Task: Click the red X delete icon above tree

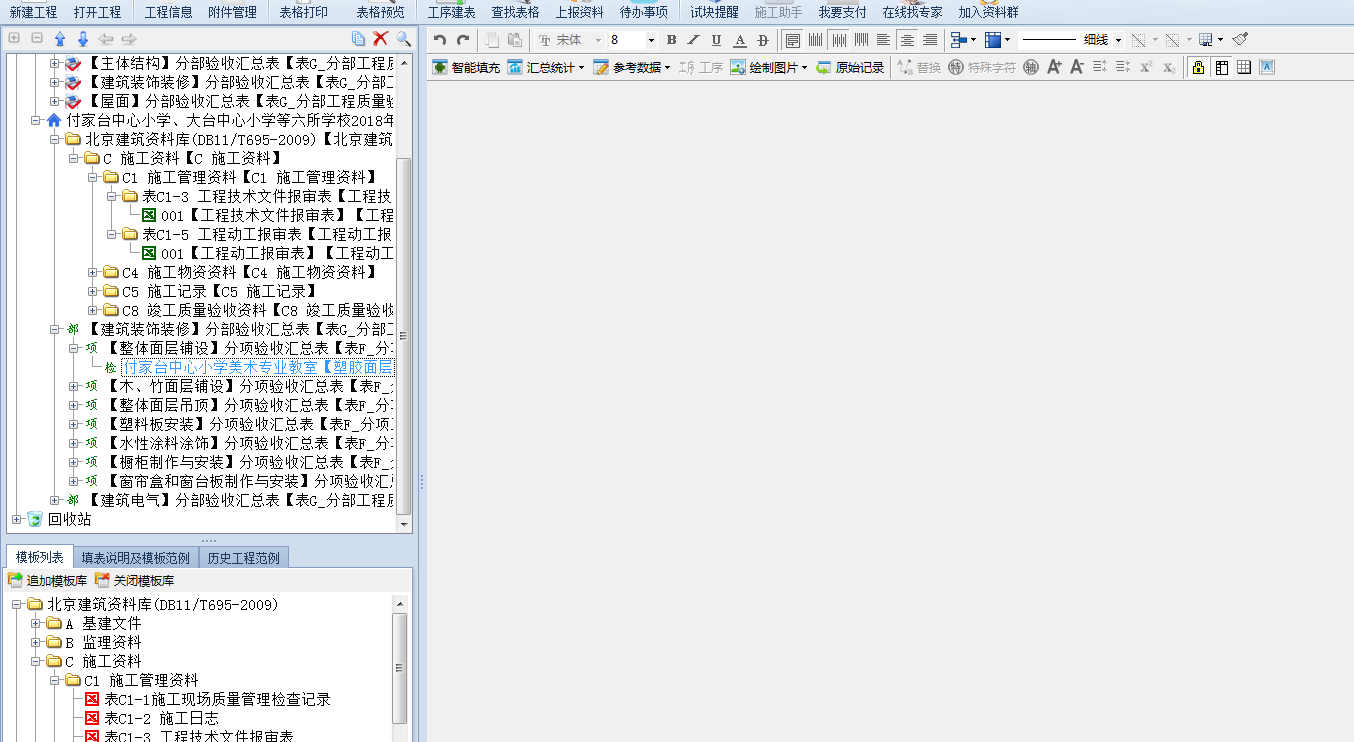Action: click(380, 39)
